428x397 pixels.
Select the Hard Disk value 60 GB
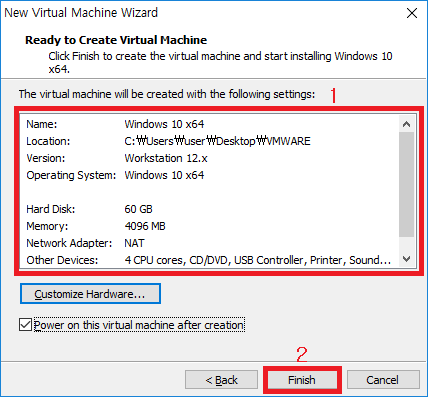coord(138,209)
